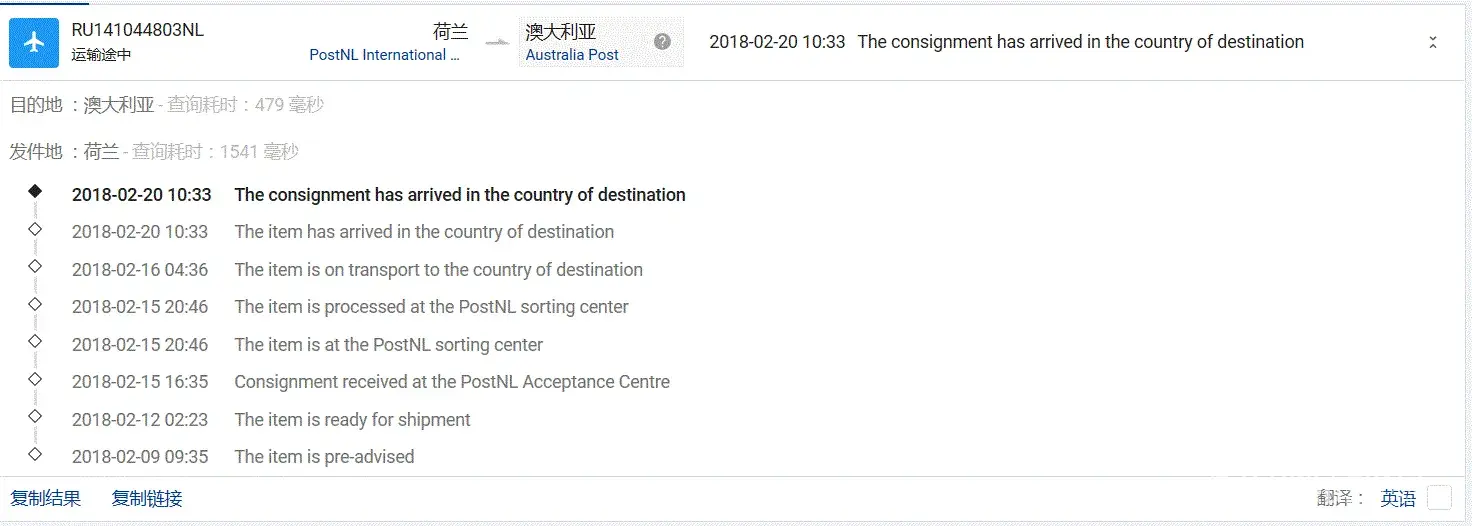This screenshot has height=526, width=1472.
Task: Click the 'ready for shipment' event row
Action: point(352,420)
